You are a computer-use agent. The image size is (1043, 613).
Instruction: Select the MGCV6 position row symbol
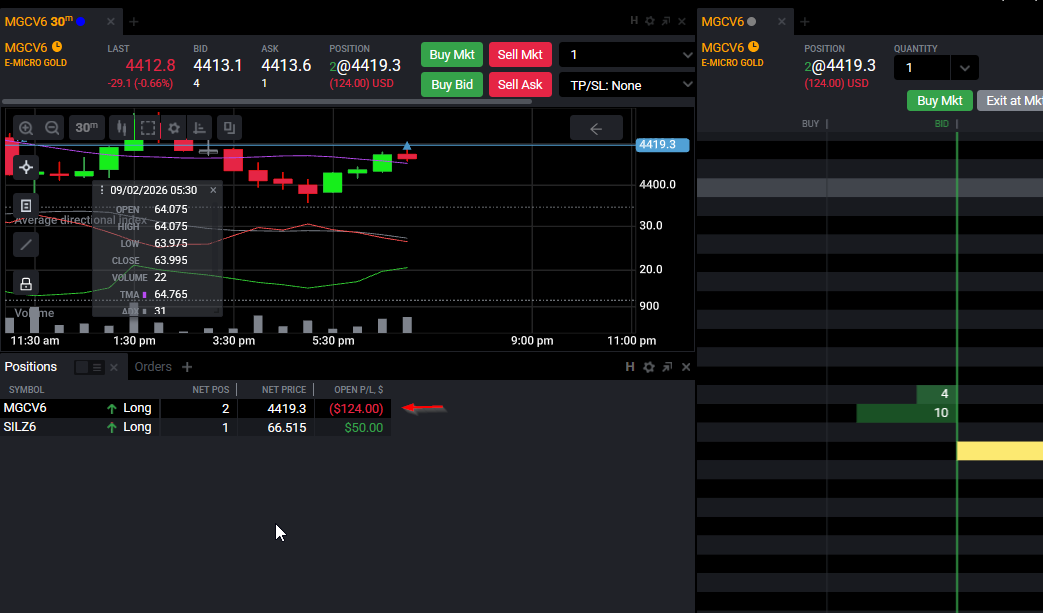point(25,408)
